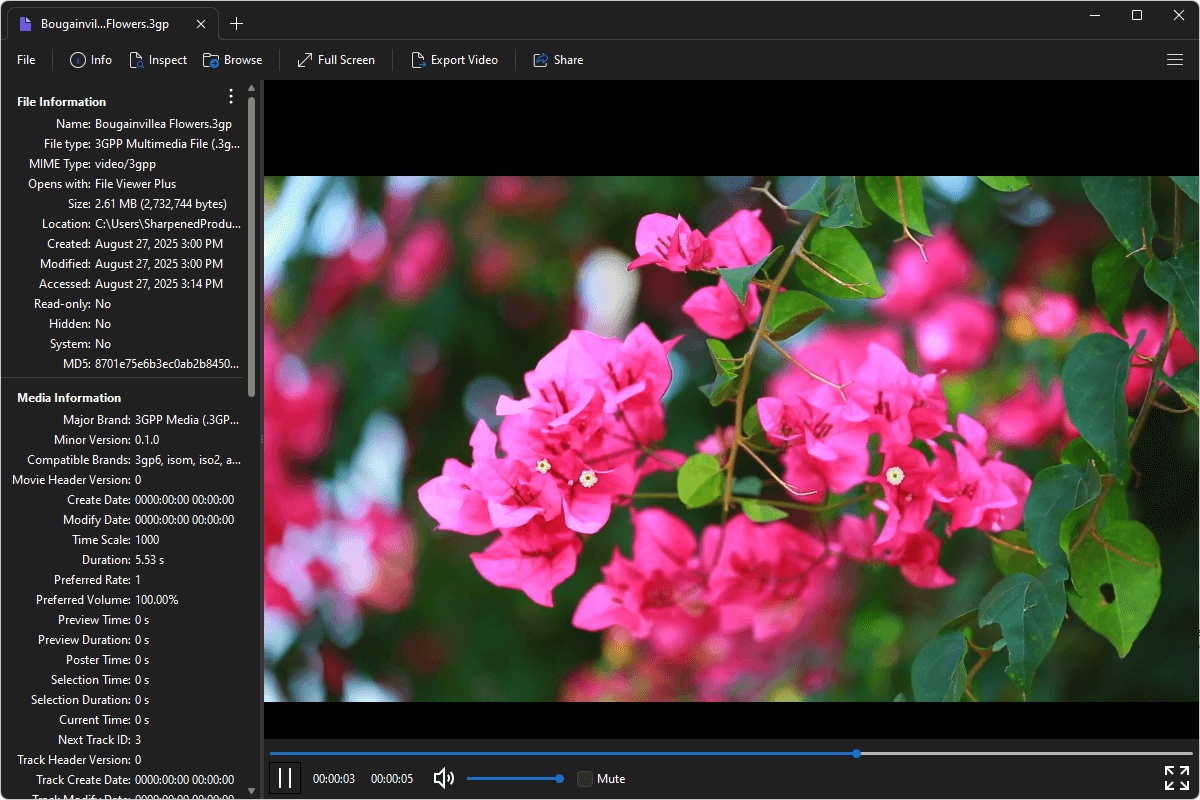Screen dimensions: 1200x800
Task: Click Opens with: File Viewer Plus
Action: tap(135, 184)
